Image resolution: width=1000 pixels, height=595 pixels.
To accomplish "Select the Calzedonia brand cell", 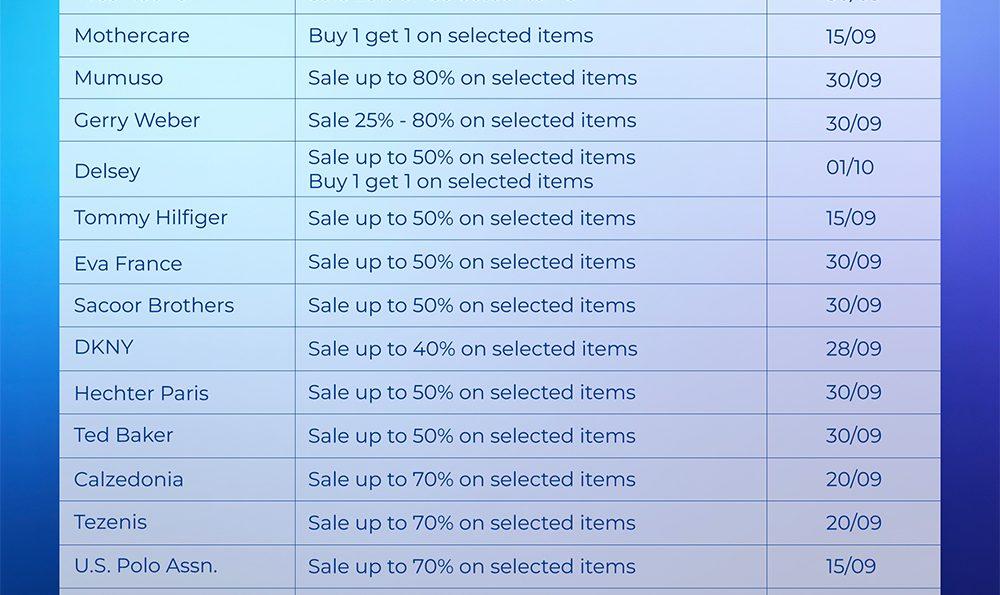I will (x=128, y=480).
